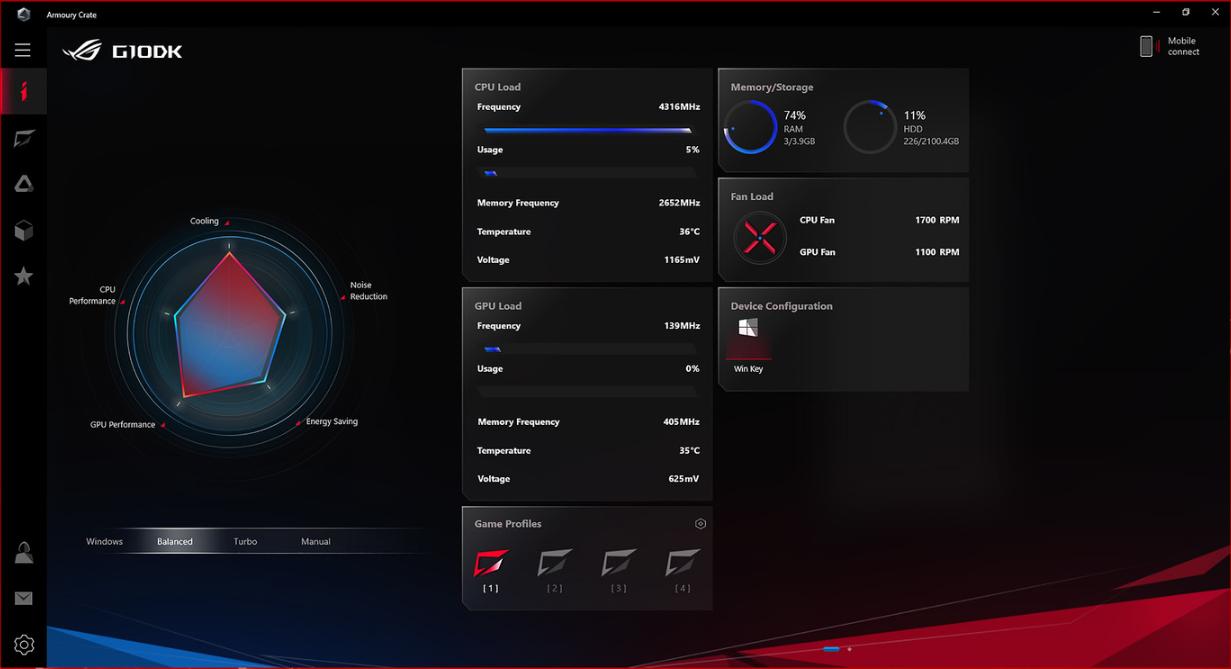Open the Settings gear in sidebar

24,645
